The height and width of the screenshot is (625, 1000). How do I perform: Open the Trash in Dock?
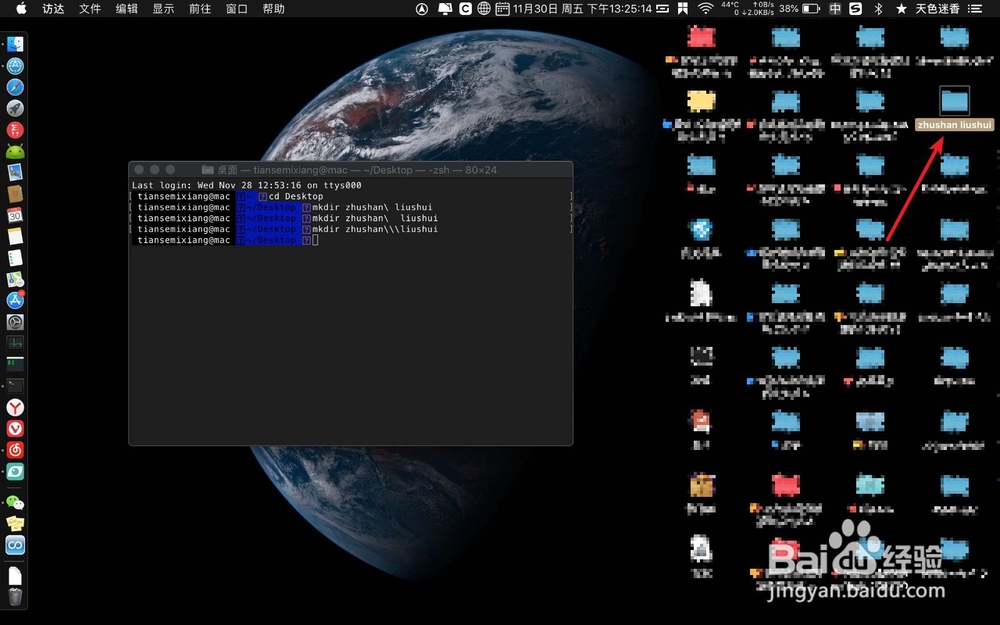[x=15, y=597]
